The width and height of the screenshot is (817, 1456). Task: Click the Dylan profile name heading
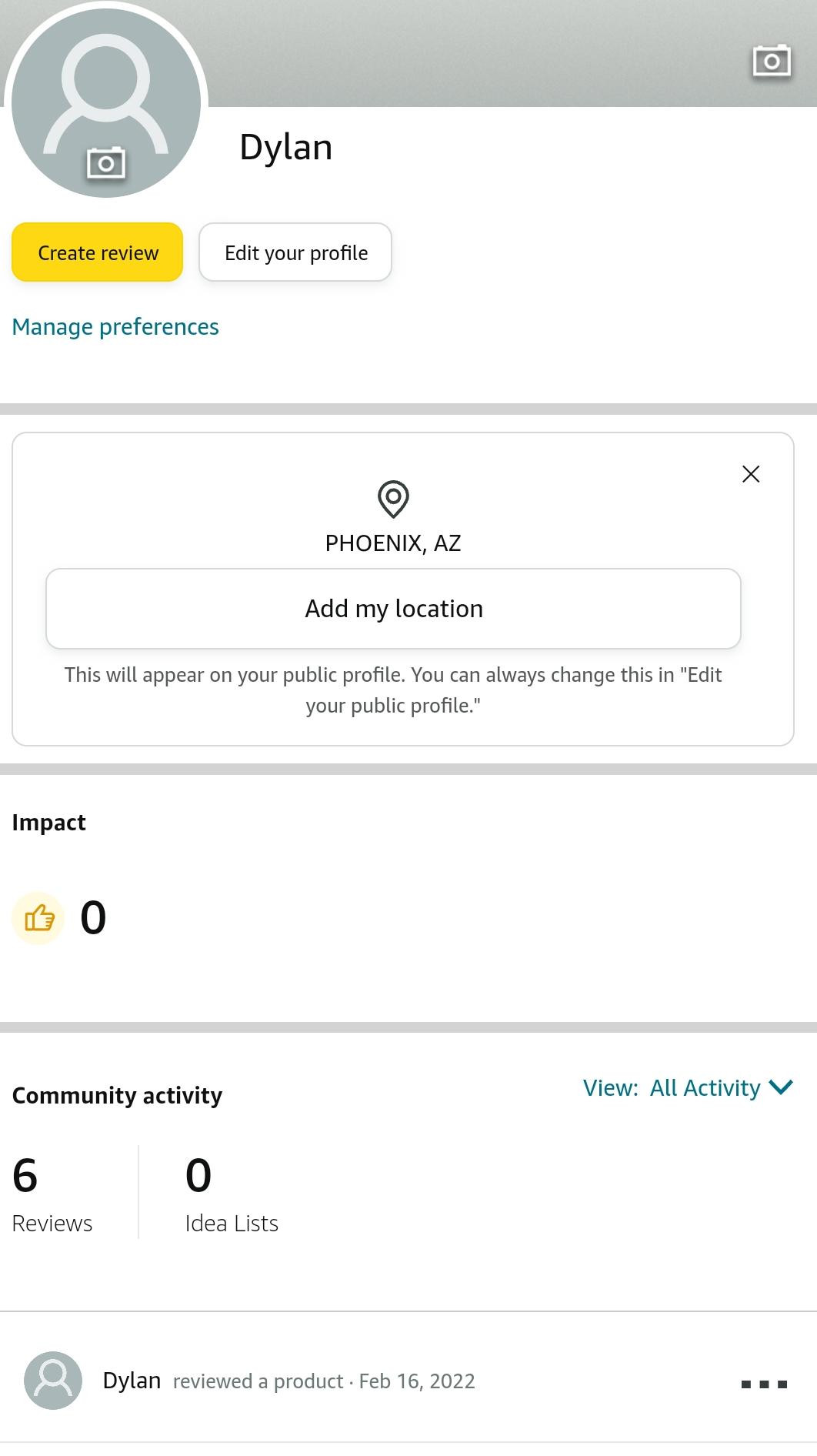coord(286,147)
